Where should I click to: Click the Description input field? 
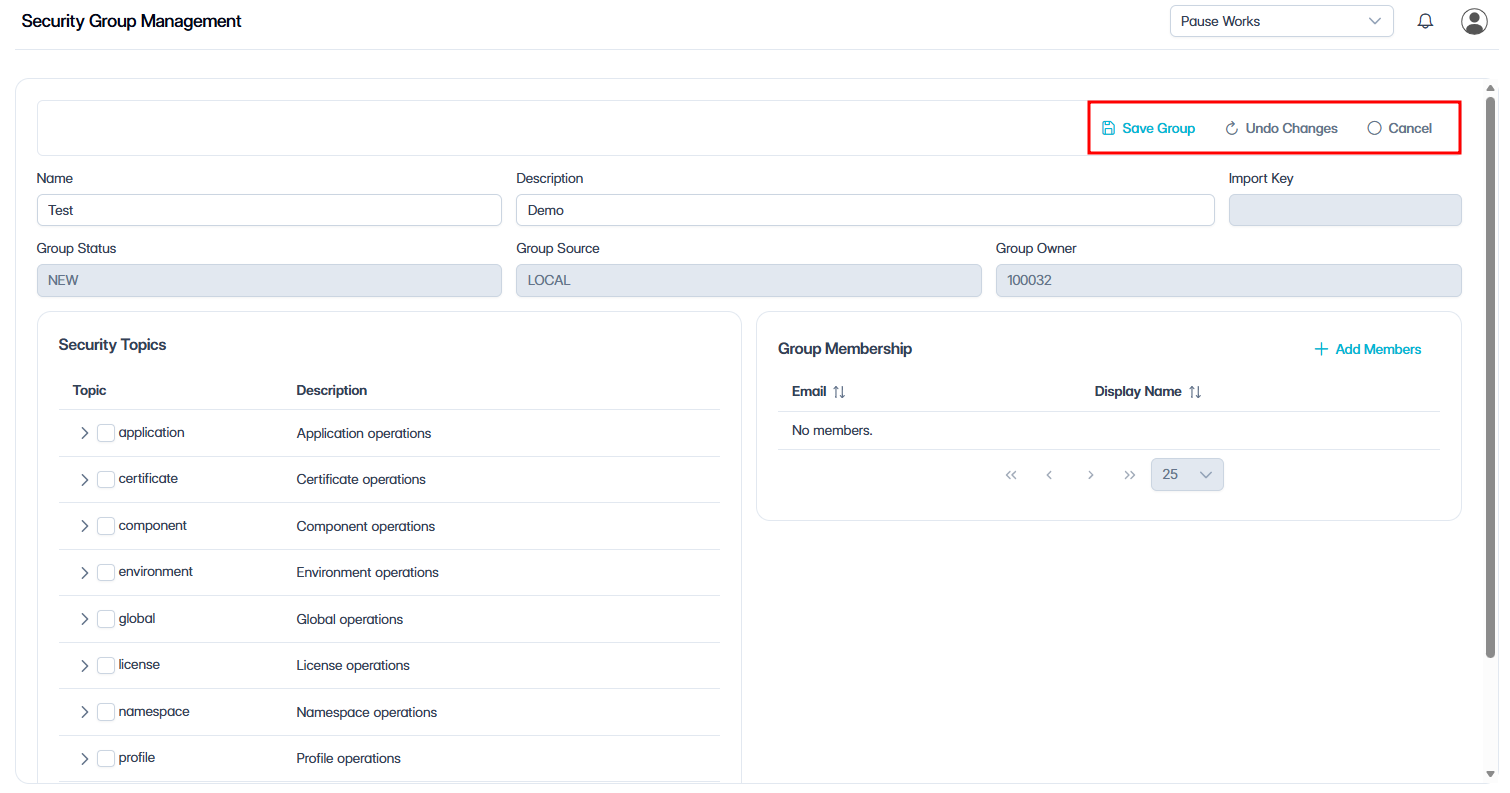coord(865,210)
